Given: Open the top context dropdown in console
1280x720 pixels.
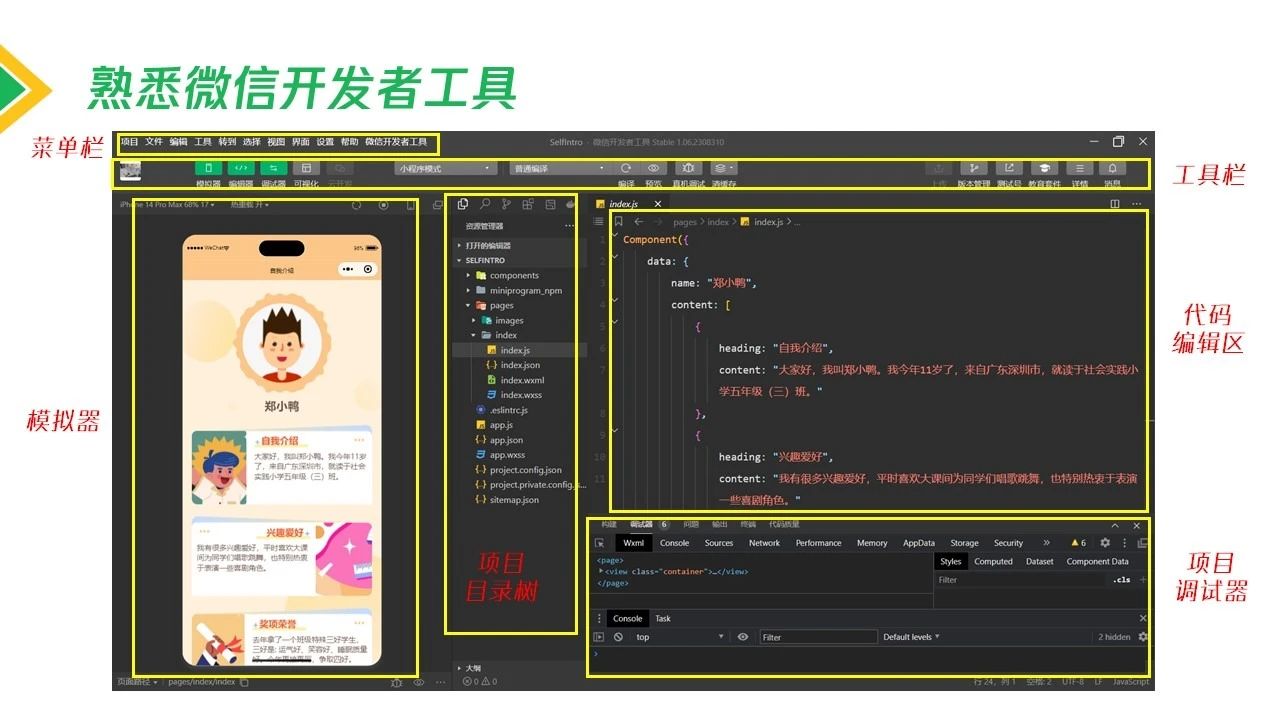Looking at the screenshot, I should (x=679, y=637).
